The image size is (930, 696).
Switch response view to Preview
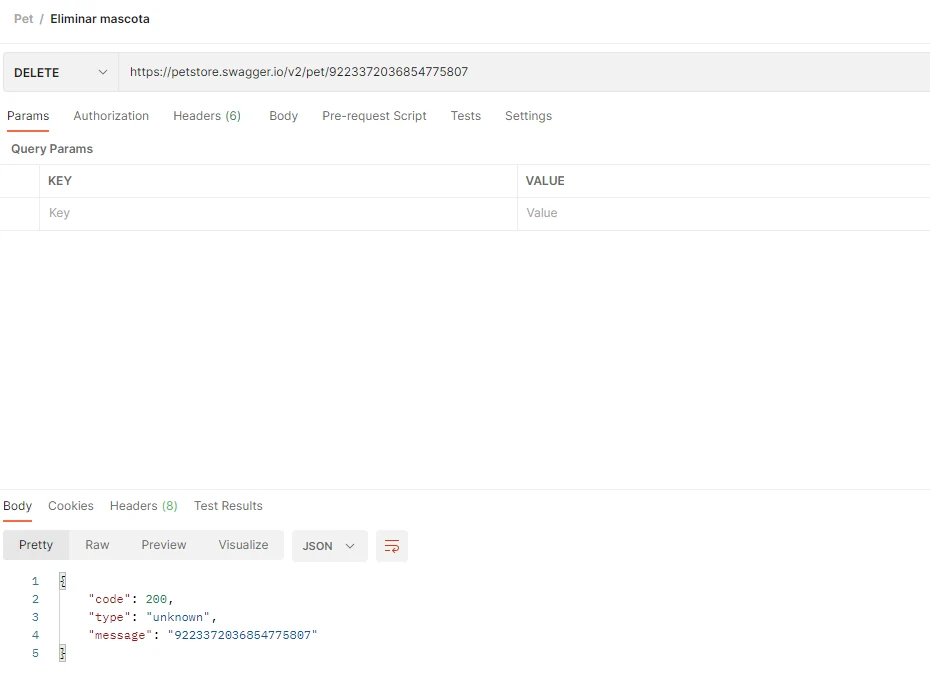(164, 545)
